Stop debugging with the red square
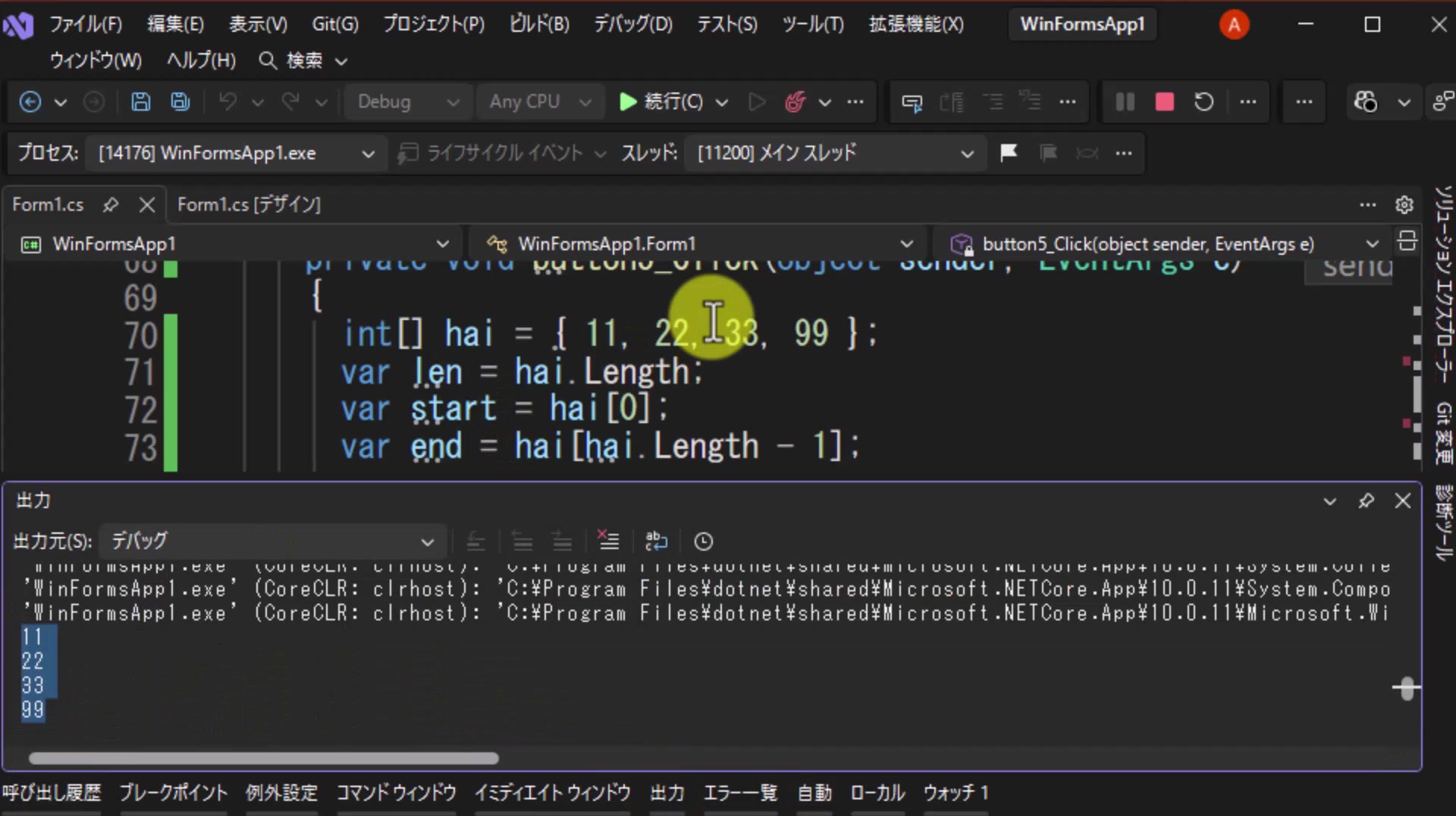Viewport: 1456px width, 816px height. pyautogui.click(x=1165, y=102)
